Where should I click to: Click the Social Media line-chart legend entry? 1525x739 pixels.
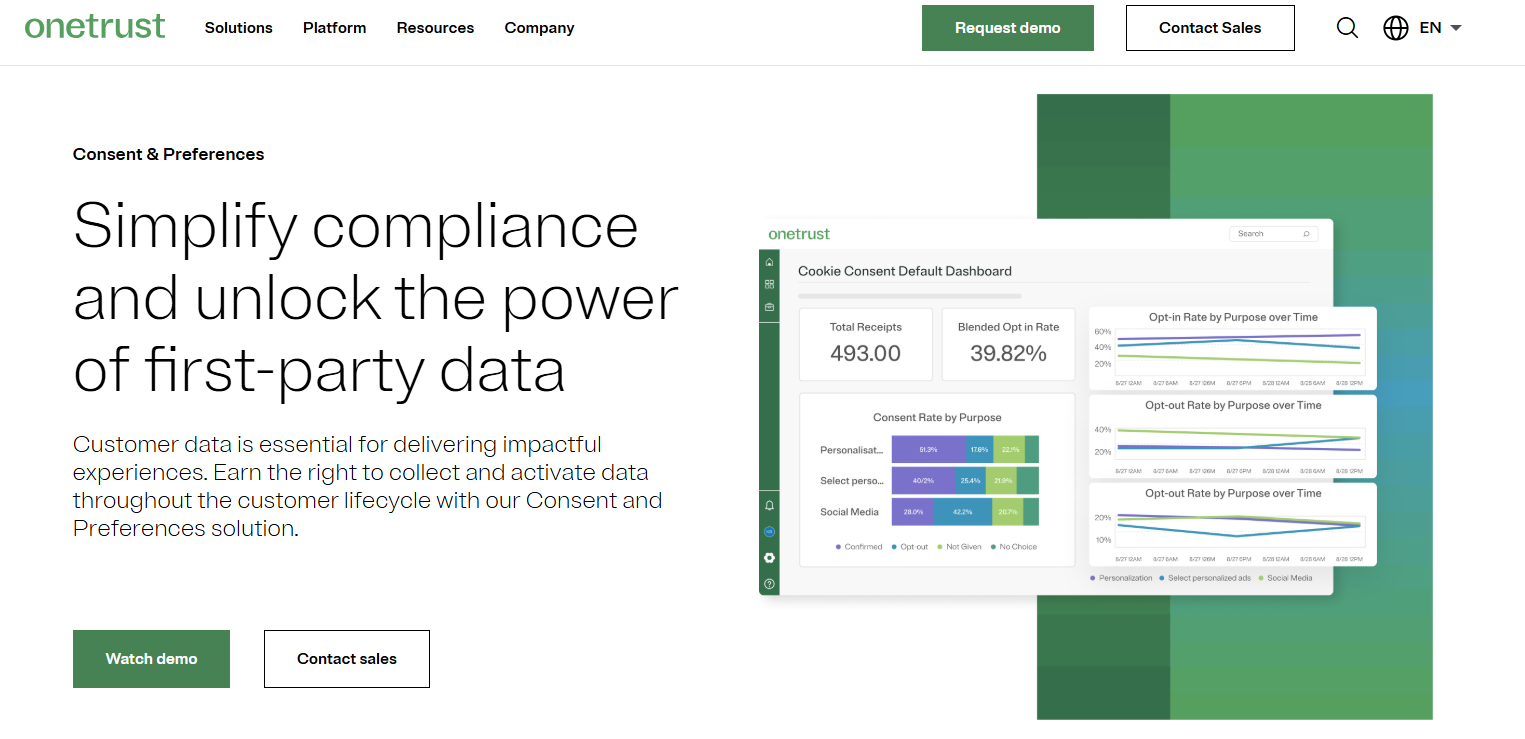pyautogui.click(x=1285, y=578)
